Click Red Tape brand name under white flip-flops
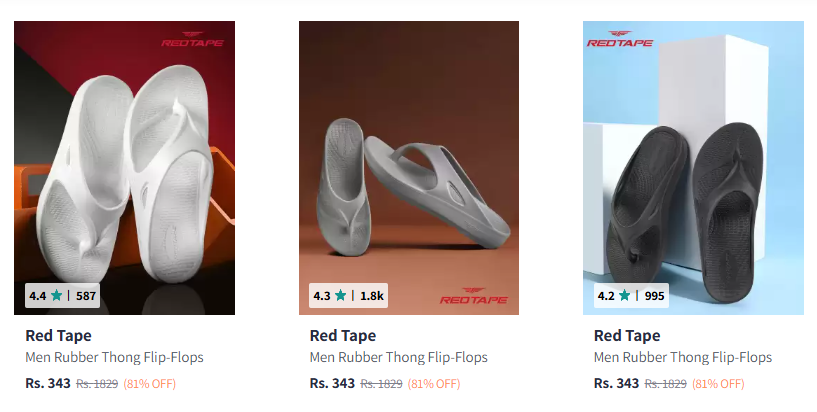Viewport: 817px width, 412px height. [x=58, y=335]
